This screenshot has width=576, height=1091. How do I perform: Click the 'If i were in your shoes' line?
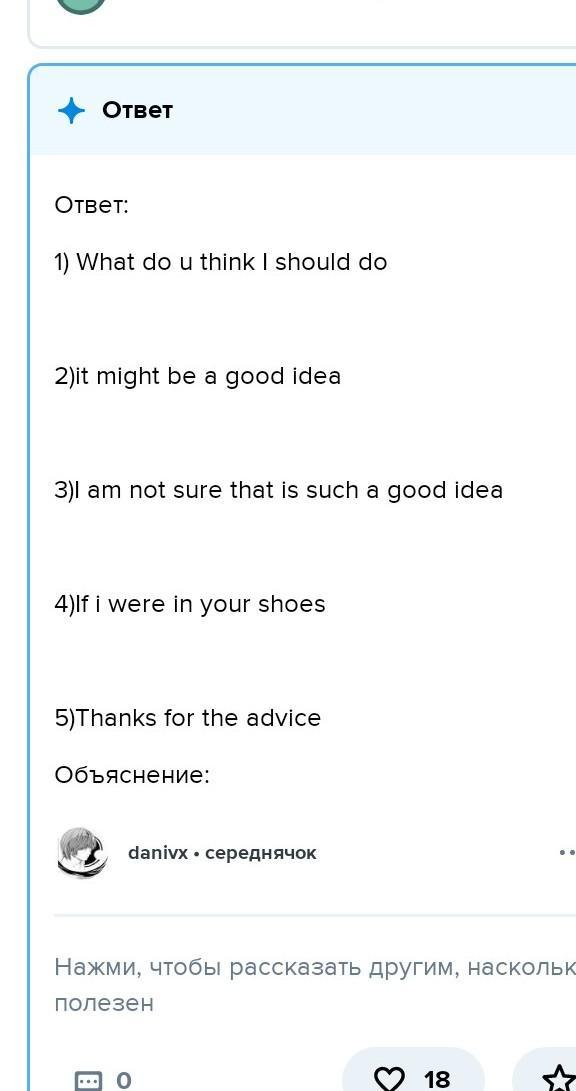190,604
